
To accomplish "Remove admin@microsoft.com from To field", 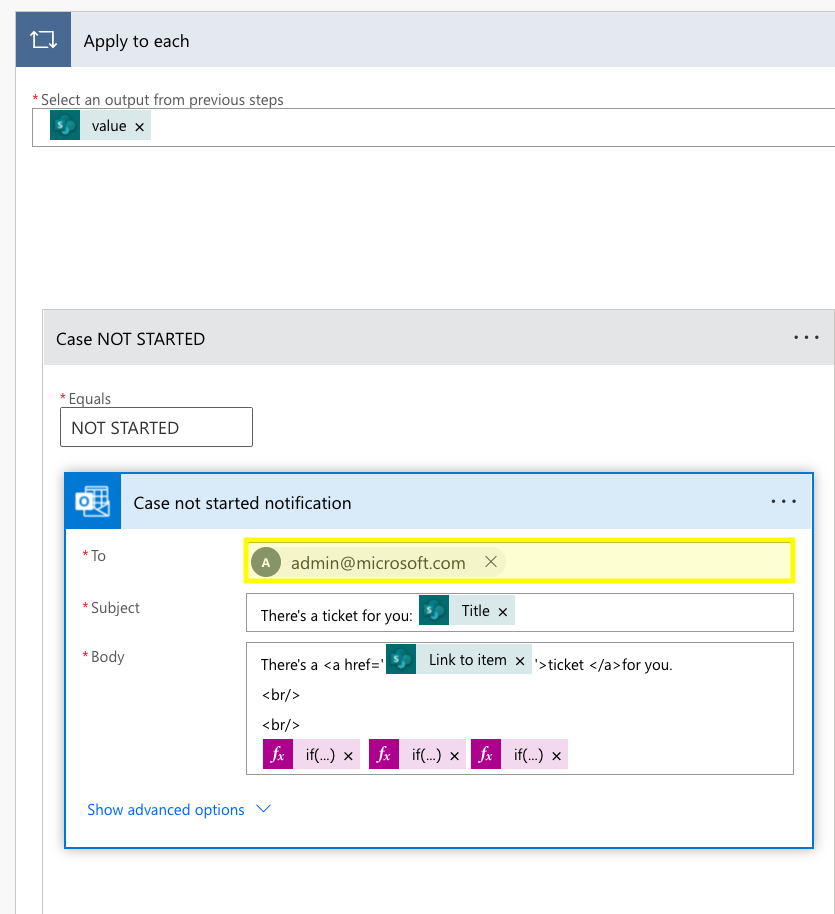I will [x=491, y=562].
